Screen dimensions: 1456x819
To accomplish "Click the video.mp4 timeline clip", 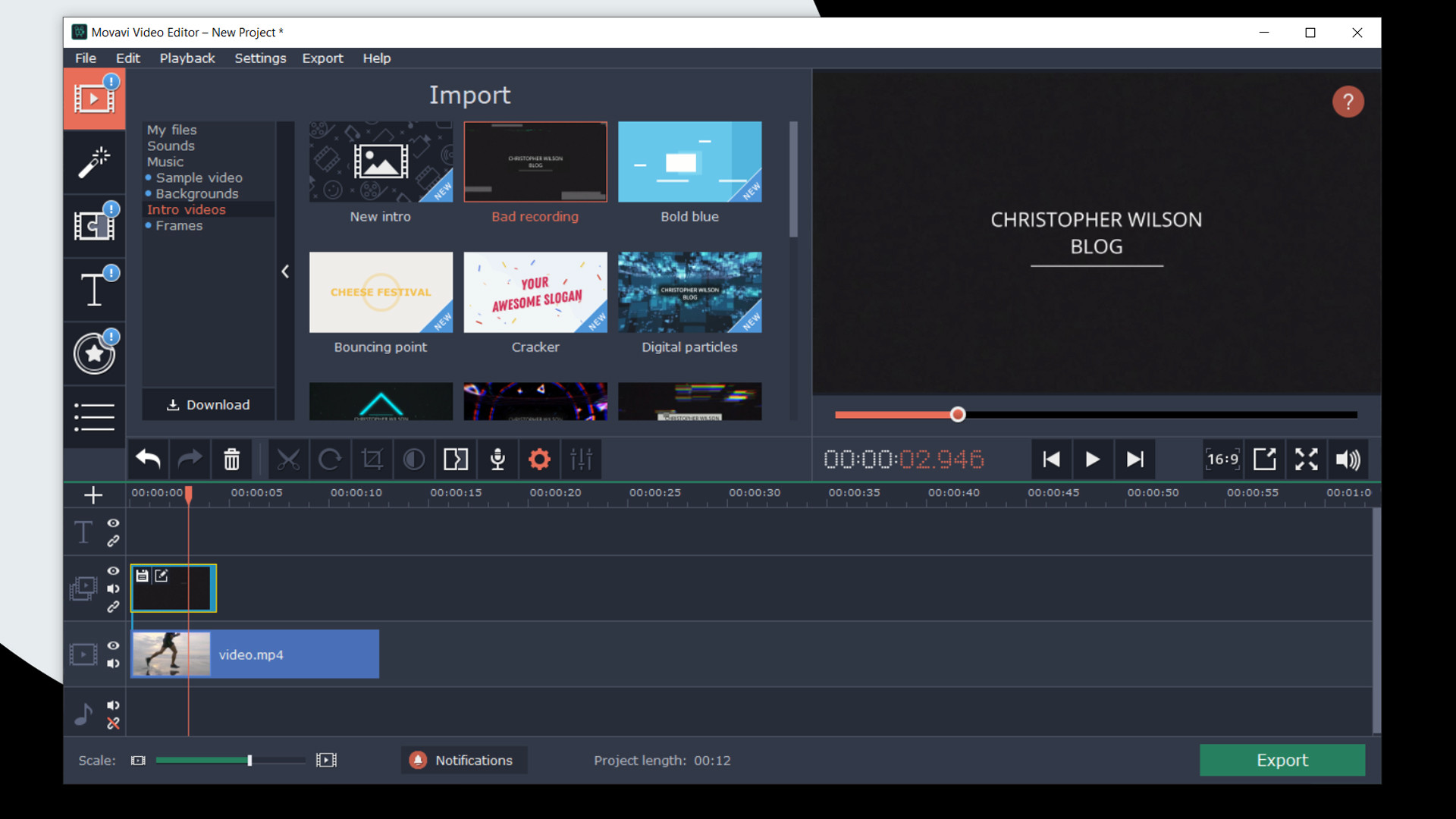I will click(x=255, y=655).
